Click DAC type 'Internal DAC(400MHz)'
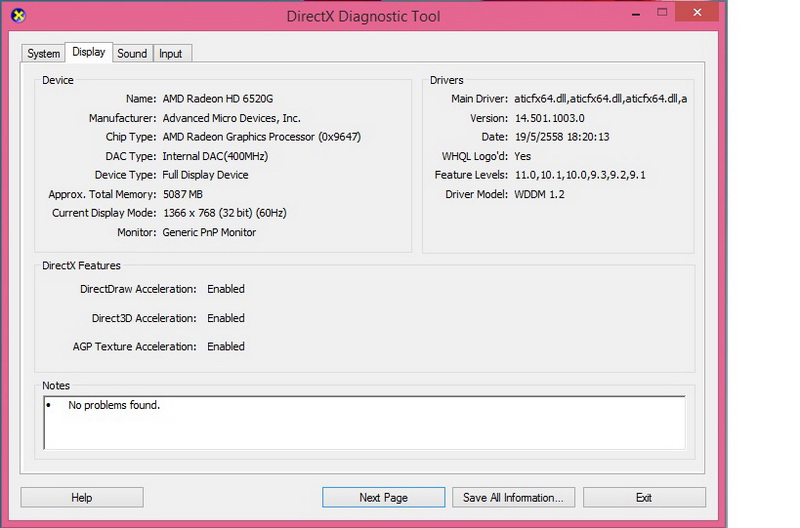 [x=215, y=156]
